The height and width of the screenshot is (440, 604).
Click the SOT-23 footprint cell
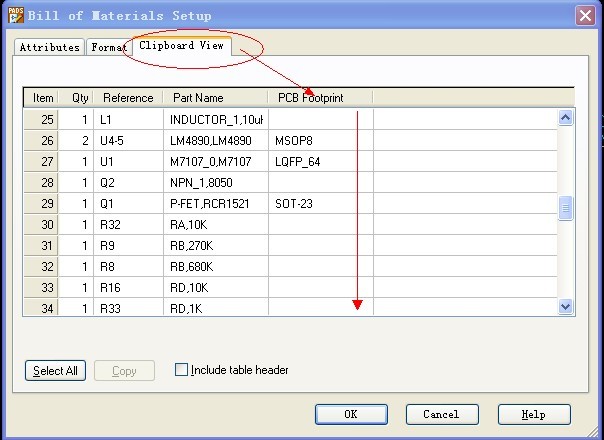pos(321,203)
